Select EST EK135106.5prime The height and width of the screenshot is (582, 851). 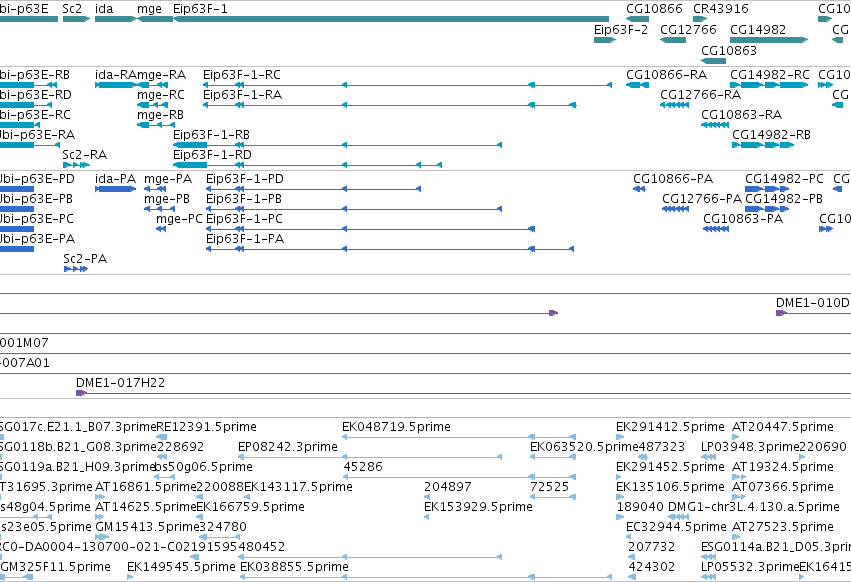click(670, 487)
